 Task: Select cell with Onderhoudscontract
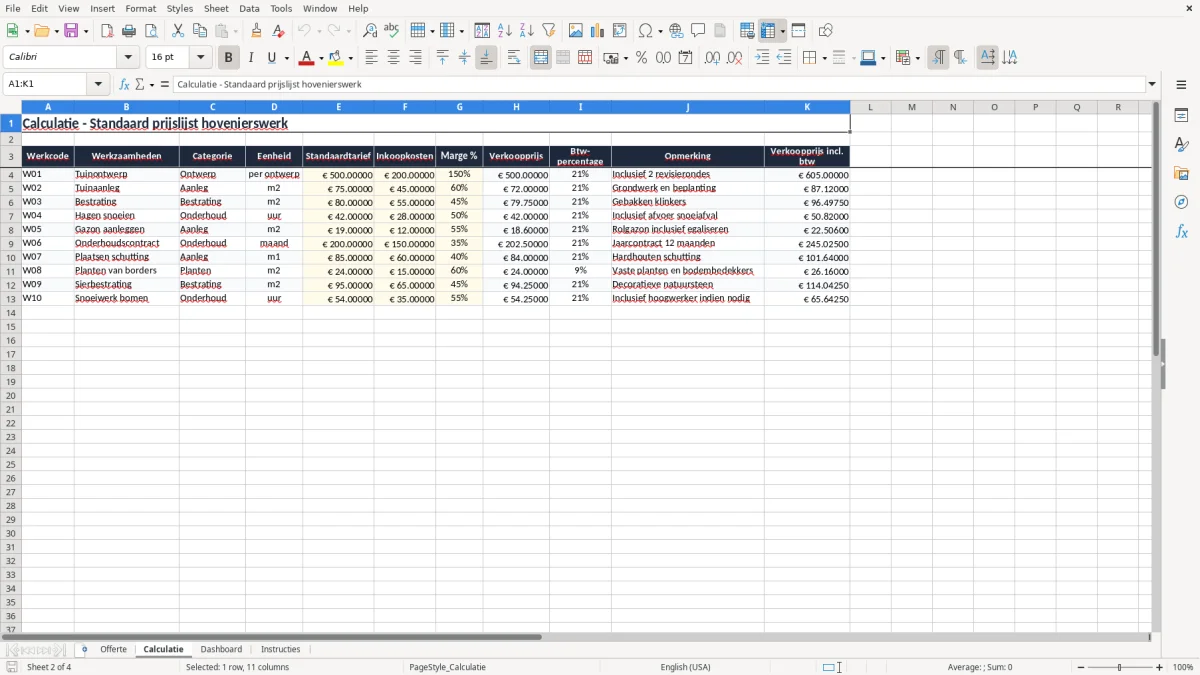126,243
